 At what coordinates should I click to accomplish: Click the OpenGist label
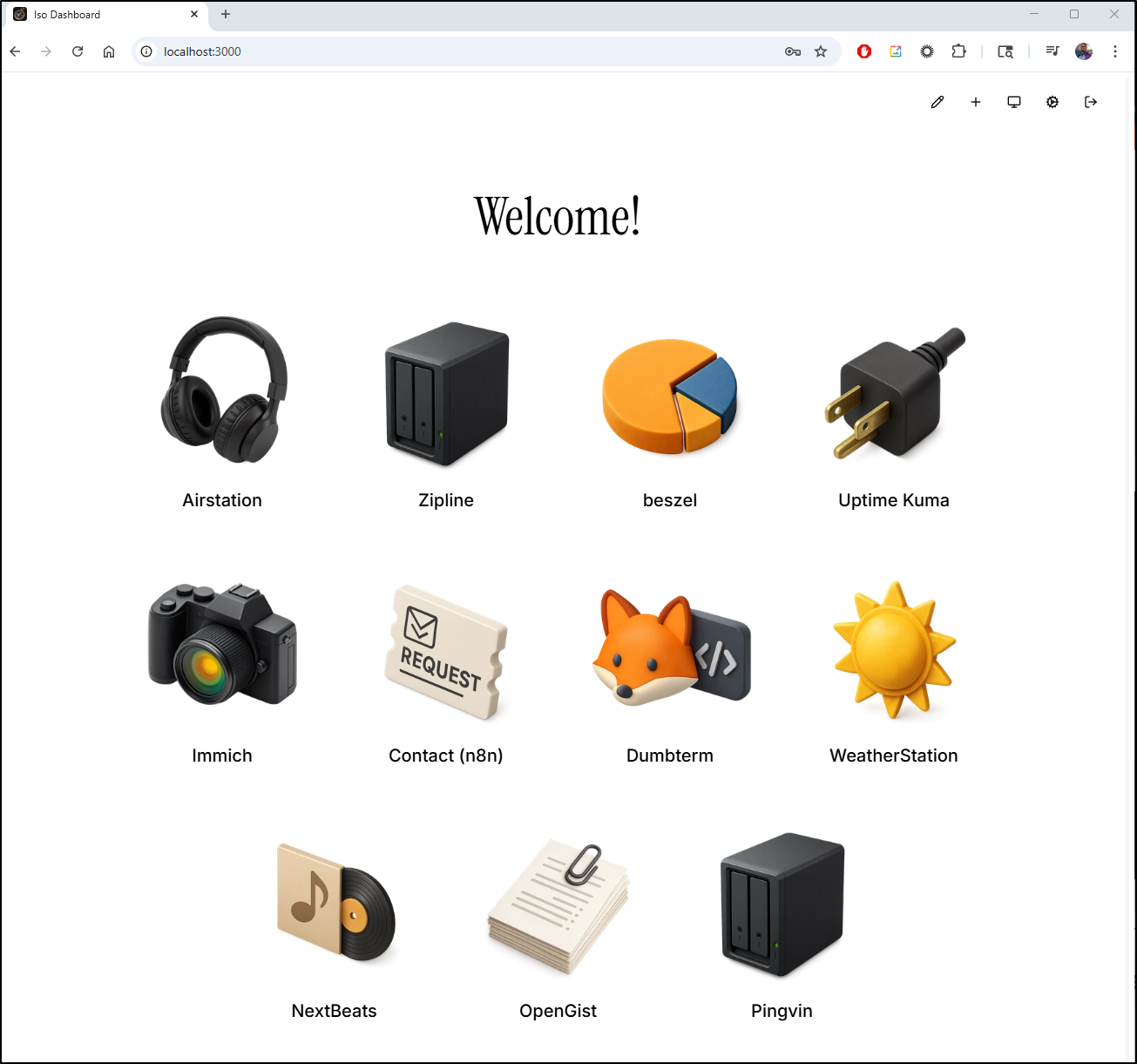558,1011
